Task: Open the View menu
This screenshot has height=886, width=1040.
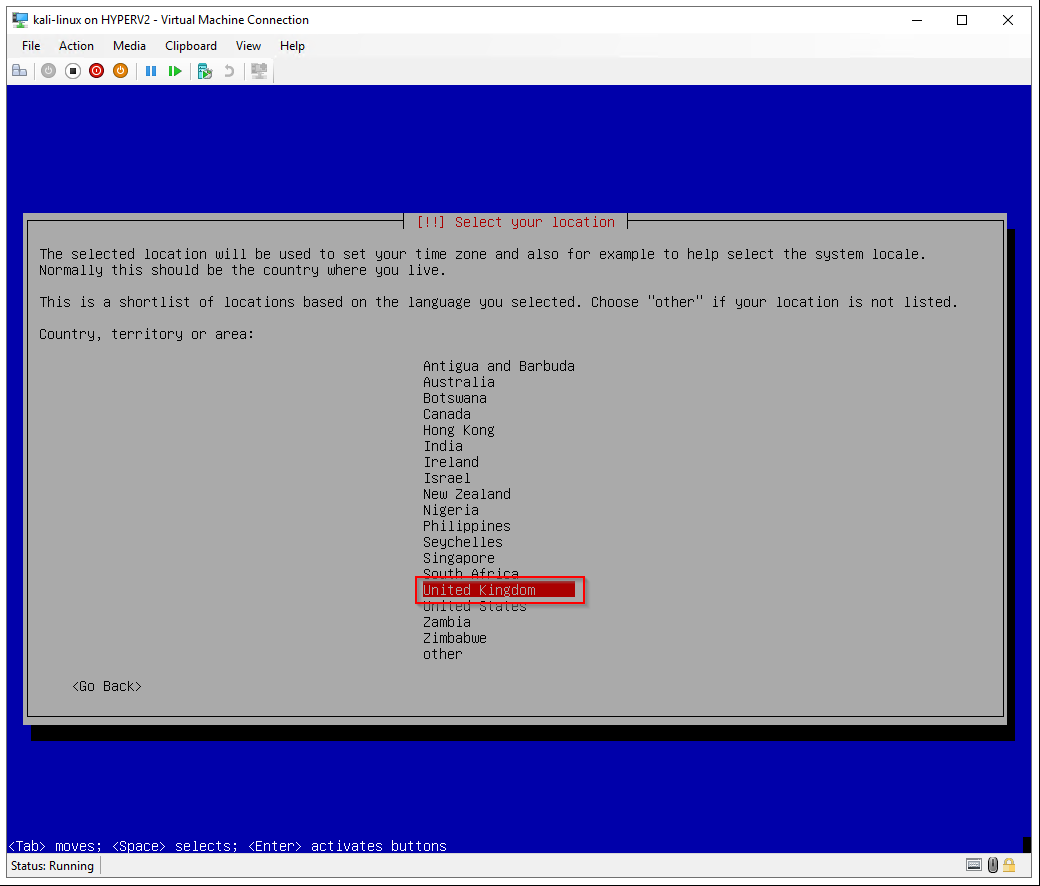Action: 248,46
